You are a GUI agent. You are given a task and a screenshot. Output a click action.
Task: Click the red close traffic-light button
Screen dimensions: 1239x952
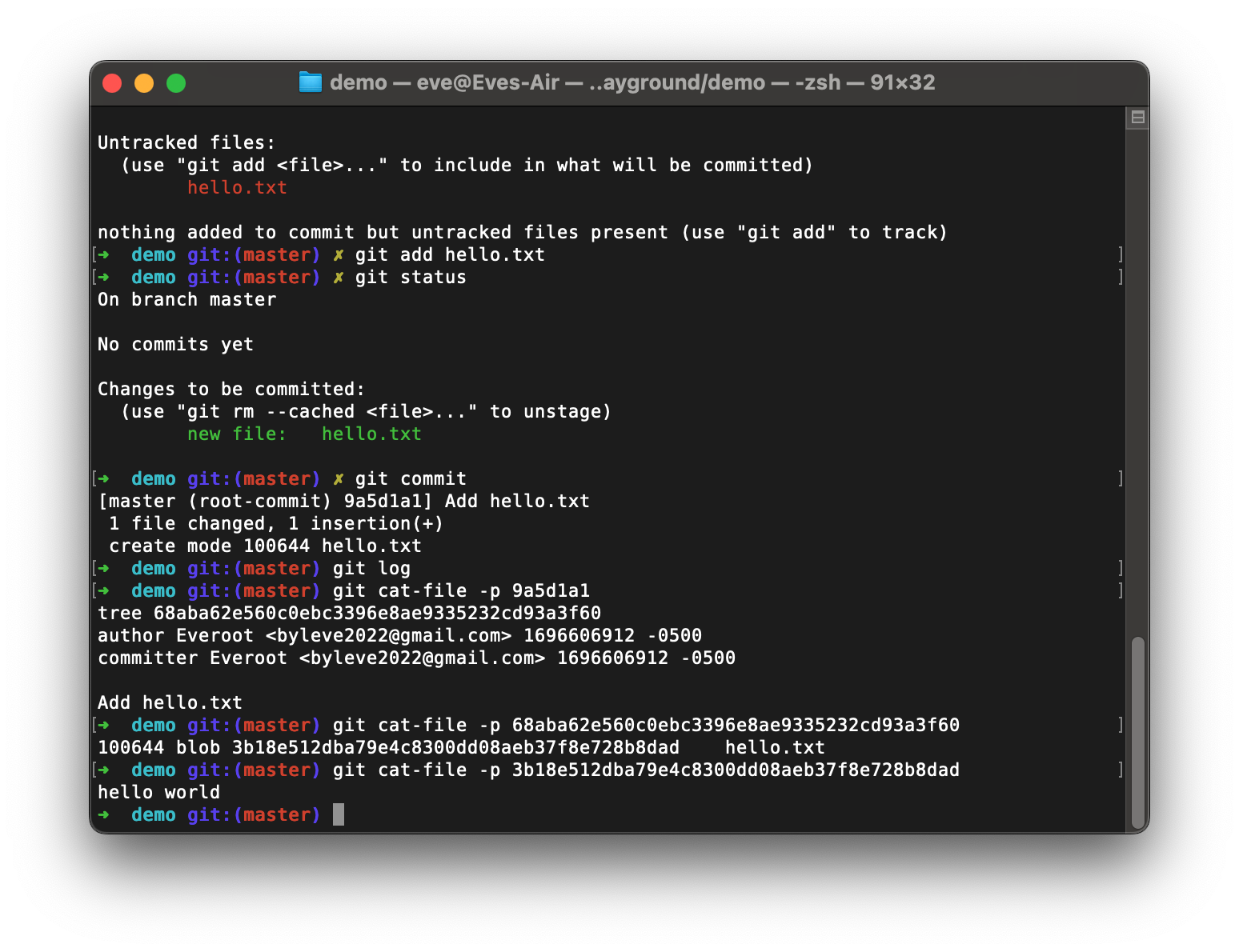click(112, 82)
